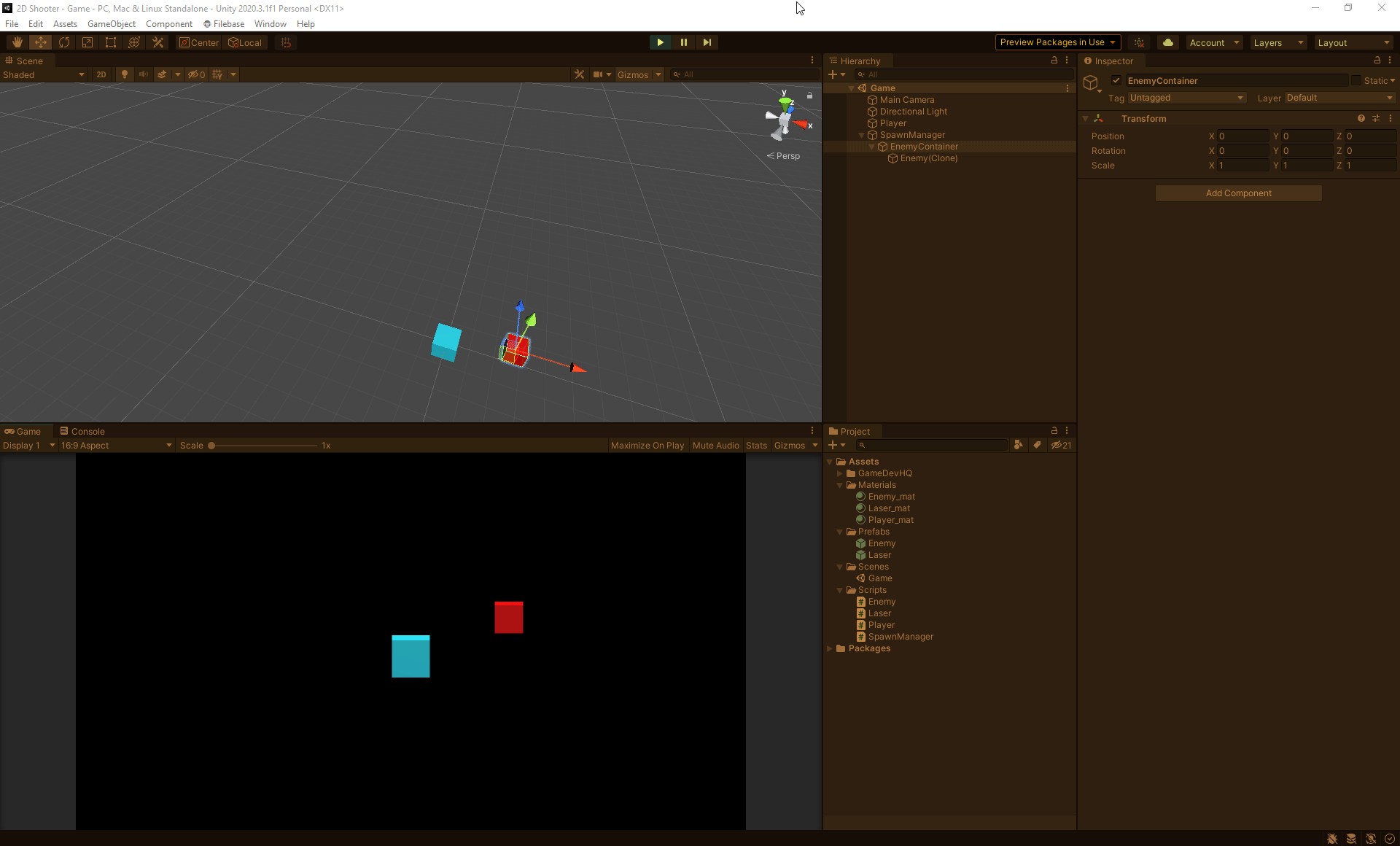Open the Layer Default dropdown
The height and width of the screenshot is (846, 1400).
click(1339, 98)
